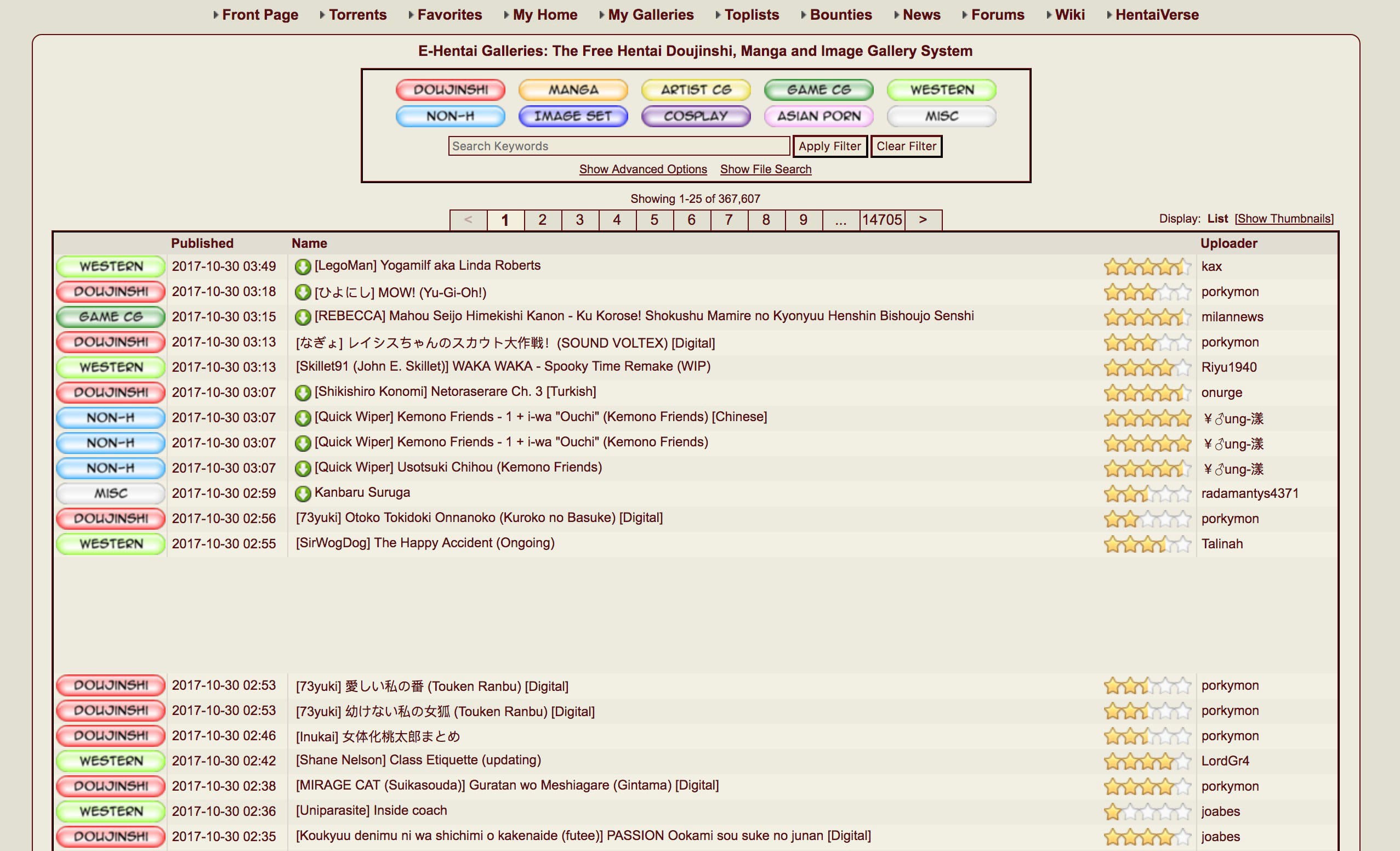1400x851 pixels.
Task: Click the ... pagination jump cell
Action: (841, 220)
